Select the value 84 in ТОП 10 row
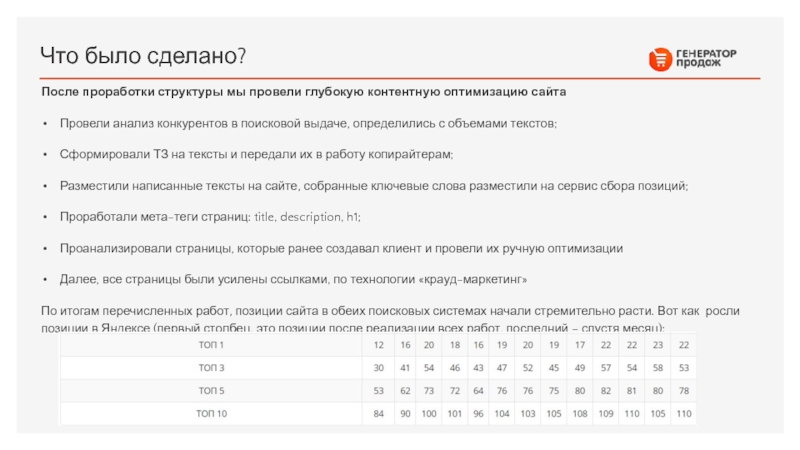 pyautogui.click(x=378, y=413)
